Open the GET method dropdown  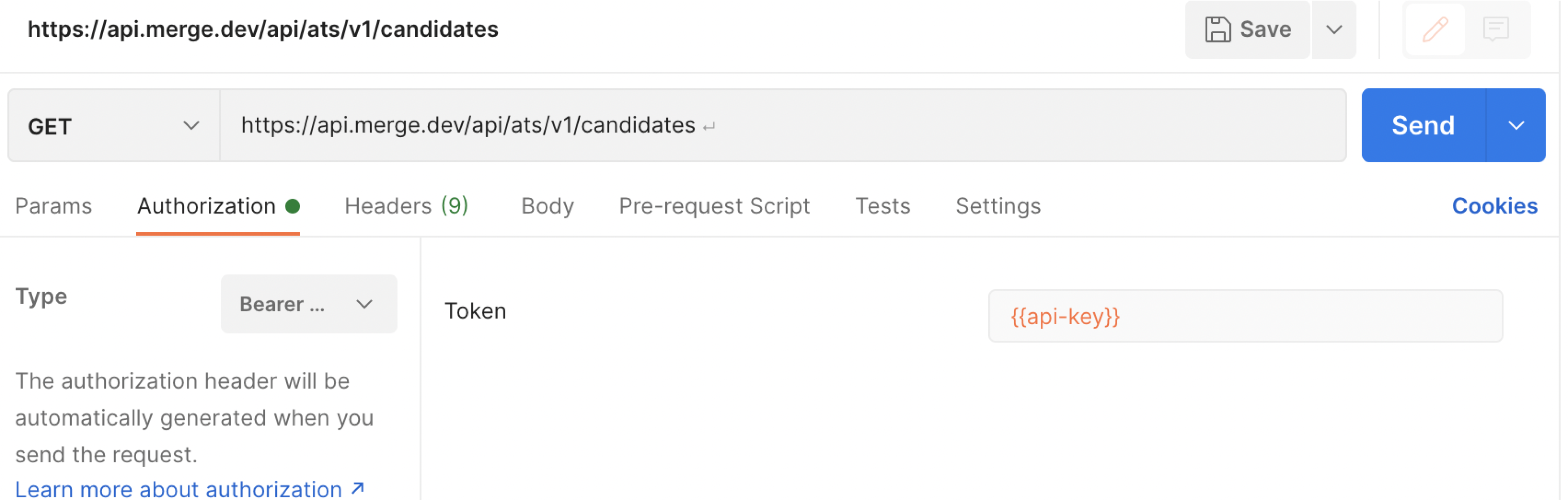pyautogui.click(x=113, y=126)
